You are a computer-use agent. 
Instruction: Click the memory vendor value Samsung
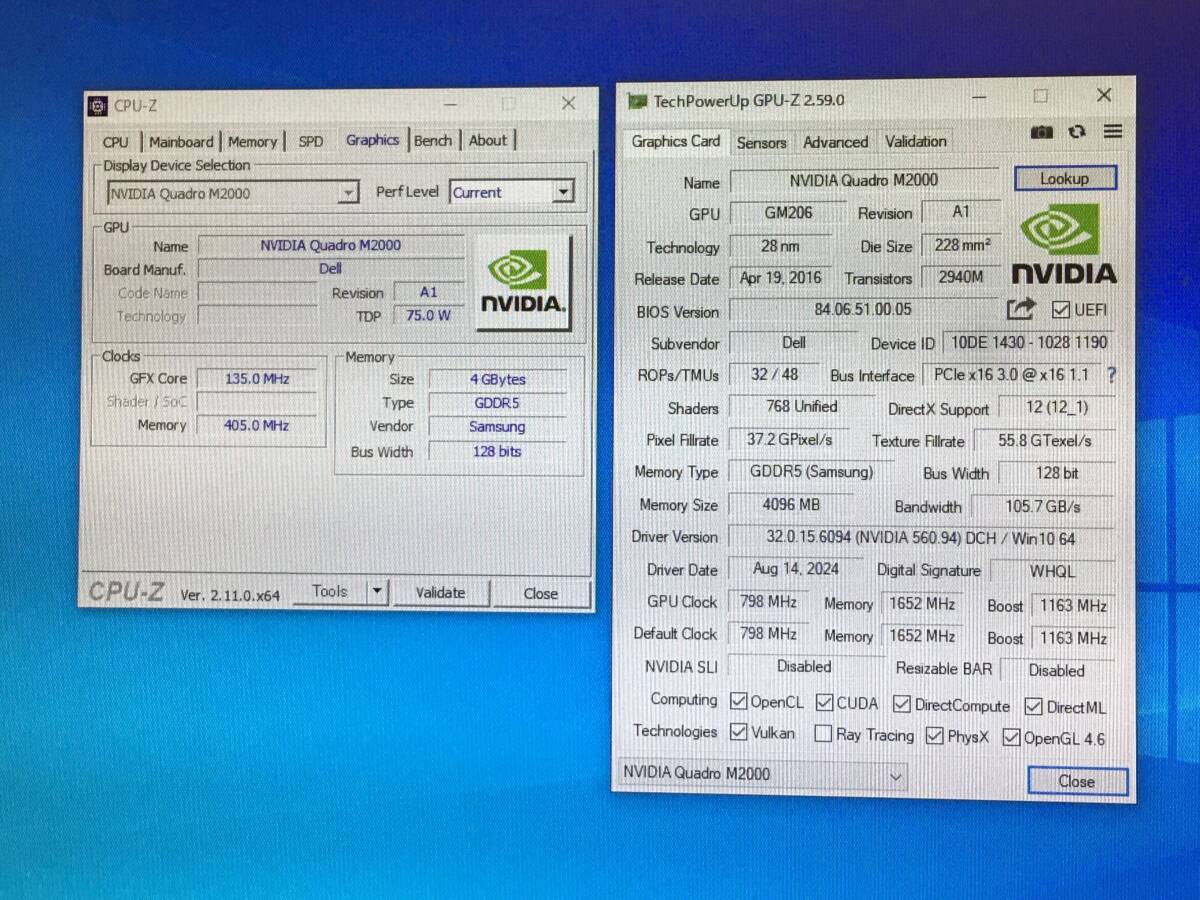497,427
